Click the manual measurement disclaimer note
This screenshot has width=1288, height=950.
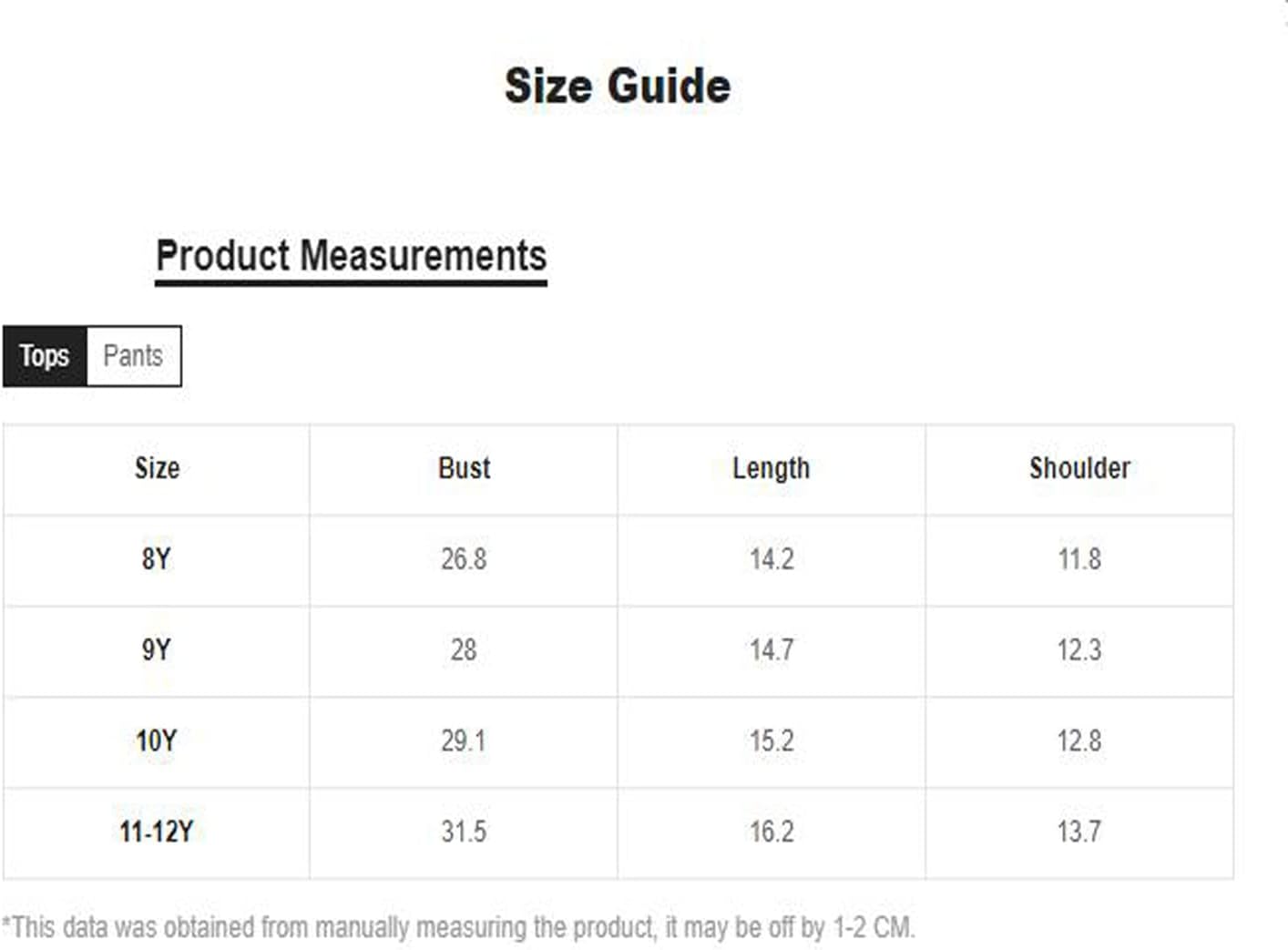(x=458, y=927)
